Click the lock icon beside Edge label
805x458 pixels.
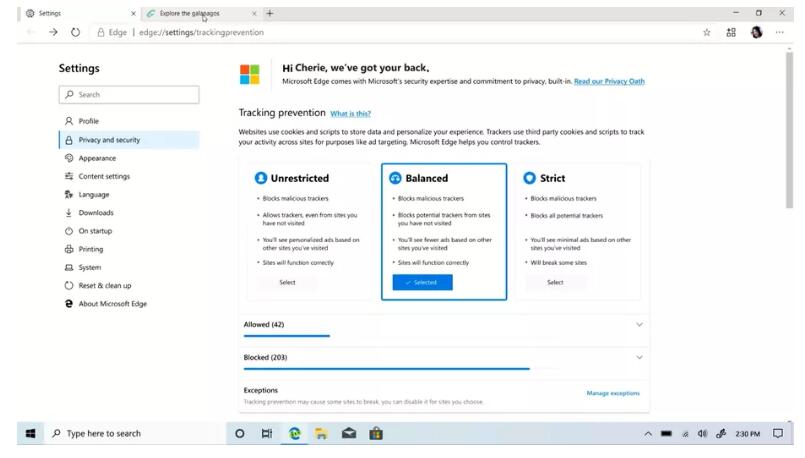point(101,32)
